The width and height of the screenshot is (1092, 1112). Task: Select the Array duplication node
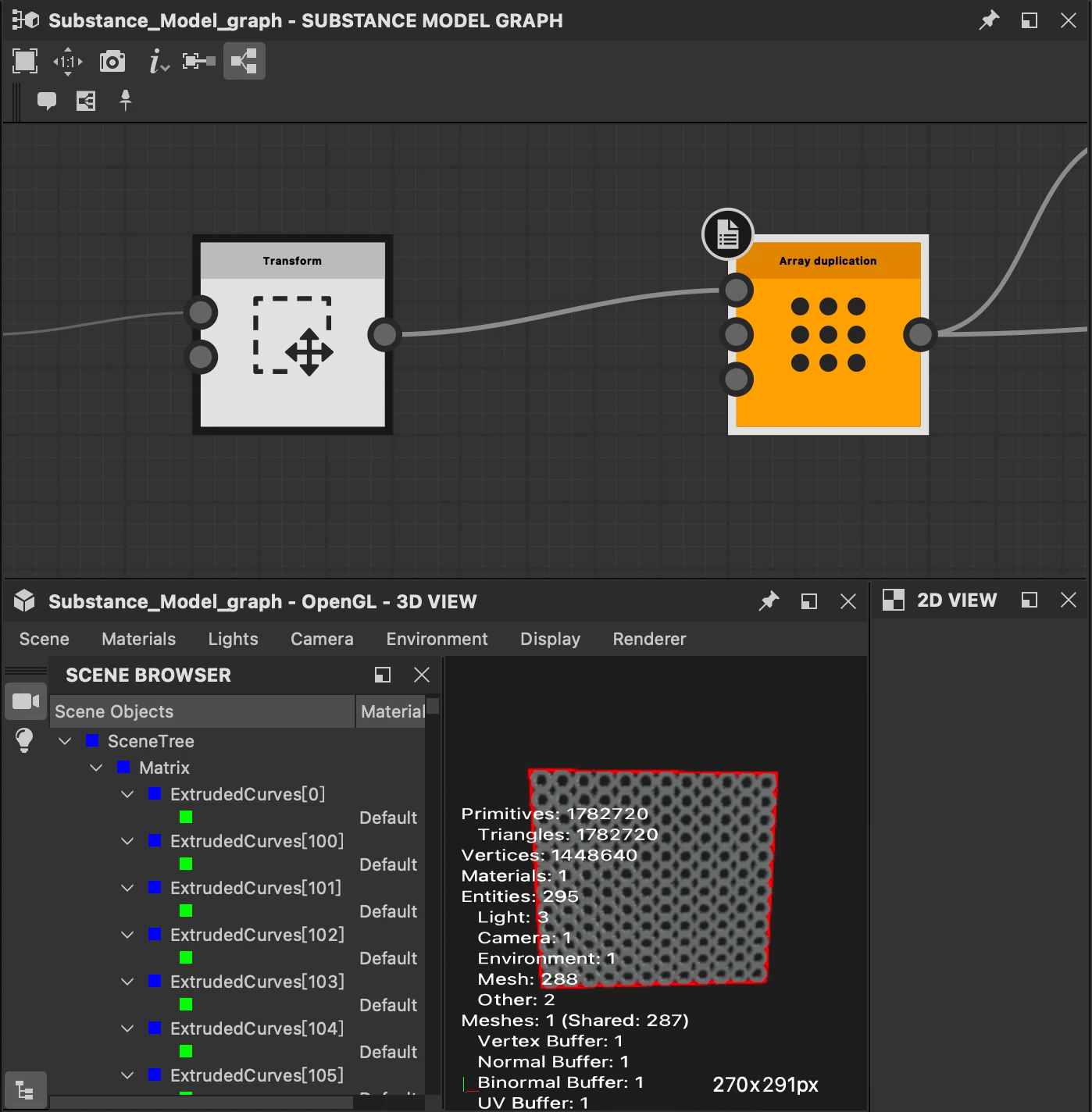pos(828,335)
